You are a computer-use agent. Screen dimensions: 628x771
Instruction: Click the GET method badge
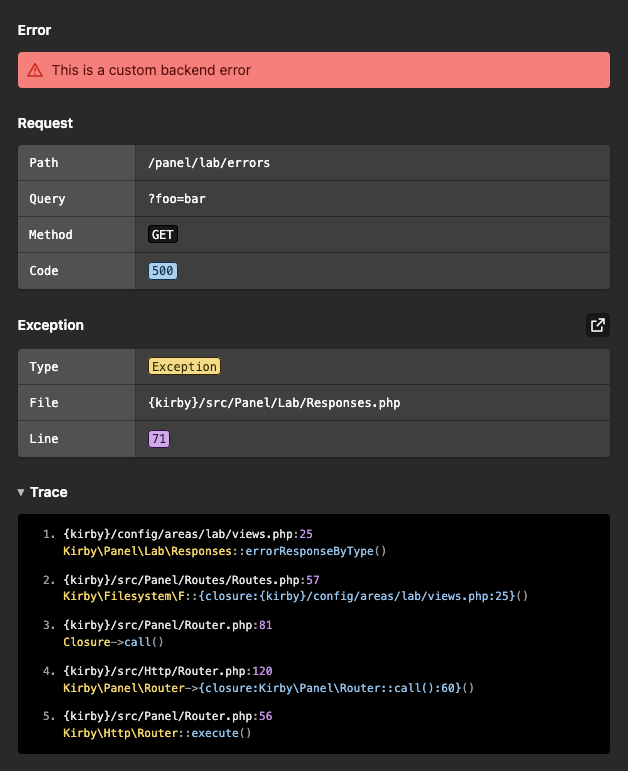[x=163, y=235]
